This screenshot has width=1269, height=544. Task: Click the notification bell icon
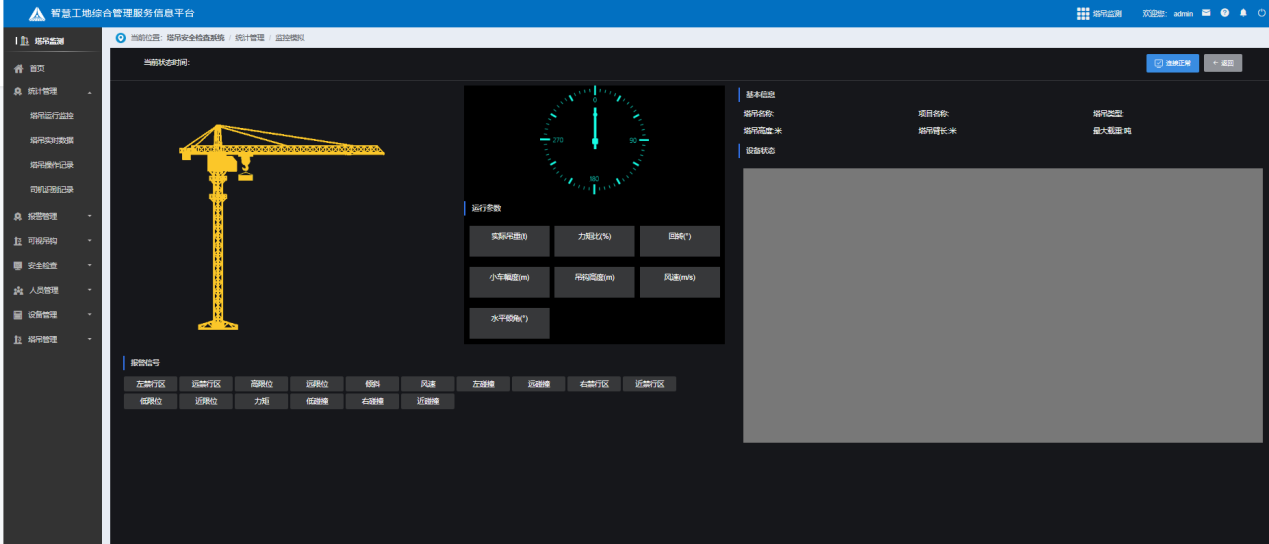1243,13
